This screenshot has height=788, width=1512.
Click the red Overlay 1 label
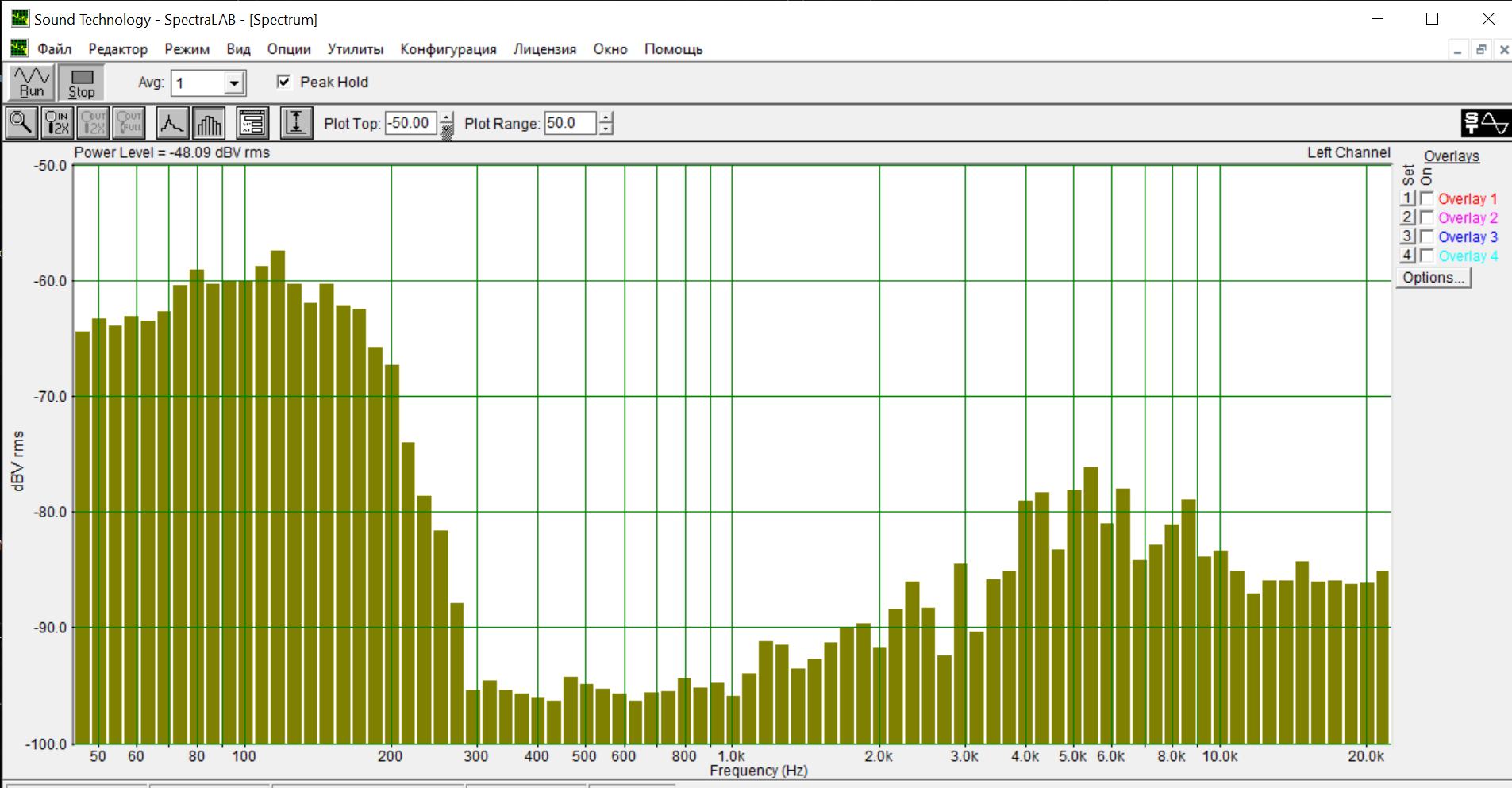(1468, 199)
